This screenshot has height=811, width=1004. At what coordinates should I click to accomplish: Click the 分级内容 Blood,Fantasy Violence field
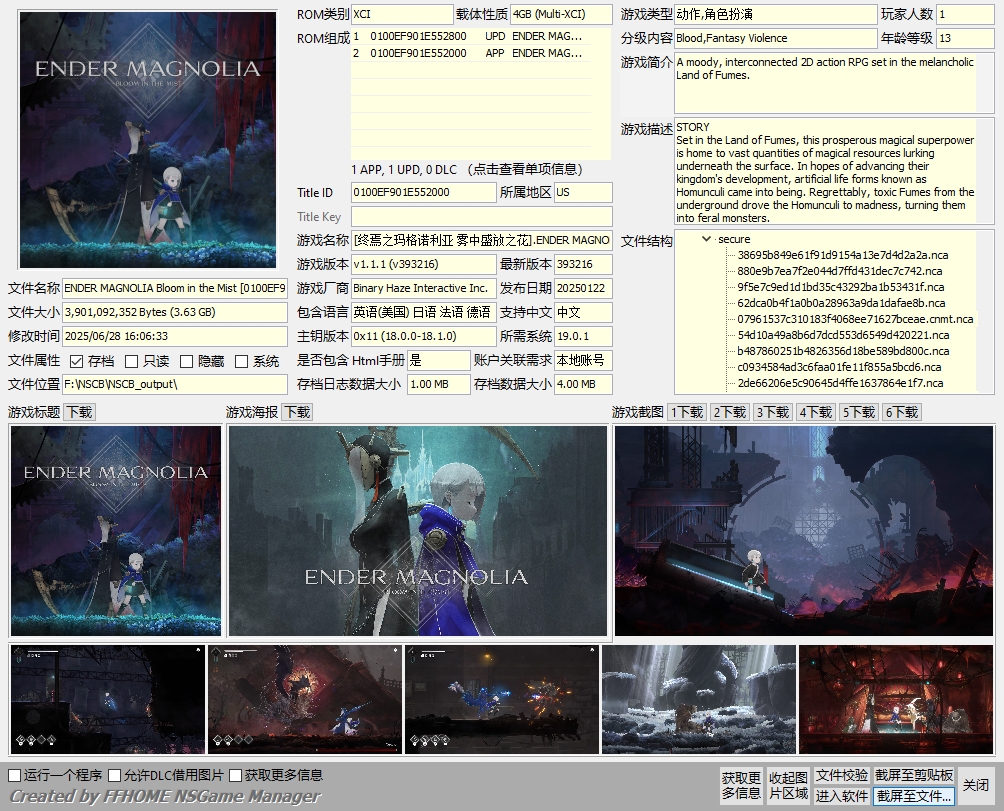point(775,38)
